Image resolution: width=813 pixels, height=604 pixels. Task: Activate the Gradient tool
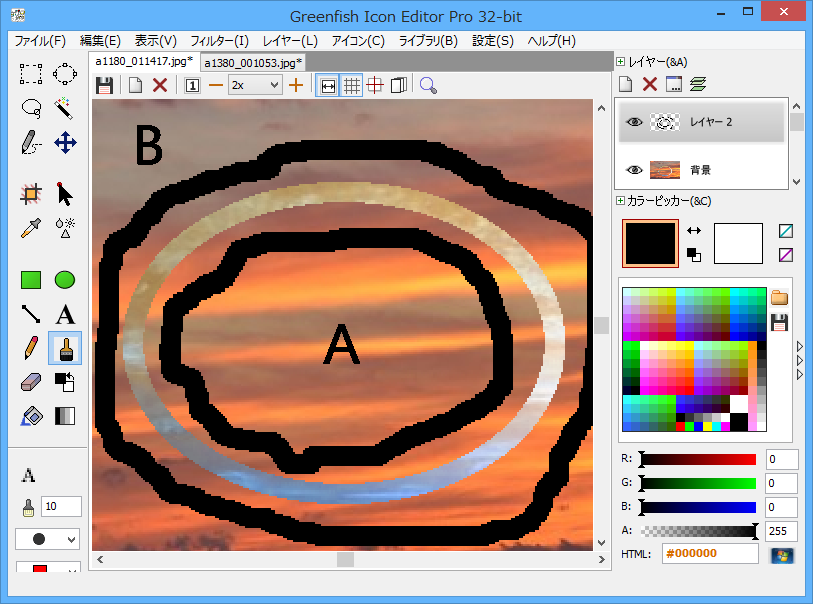coord(65,416)
